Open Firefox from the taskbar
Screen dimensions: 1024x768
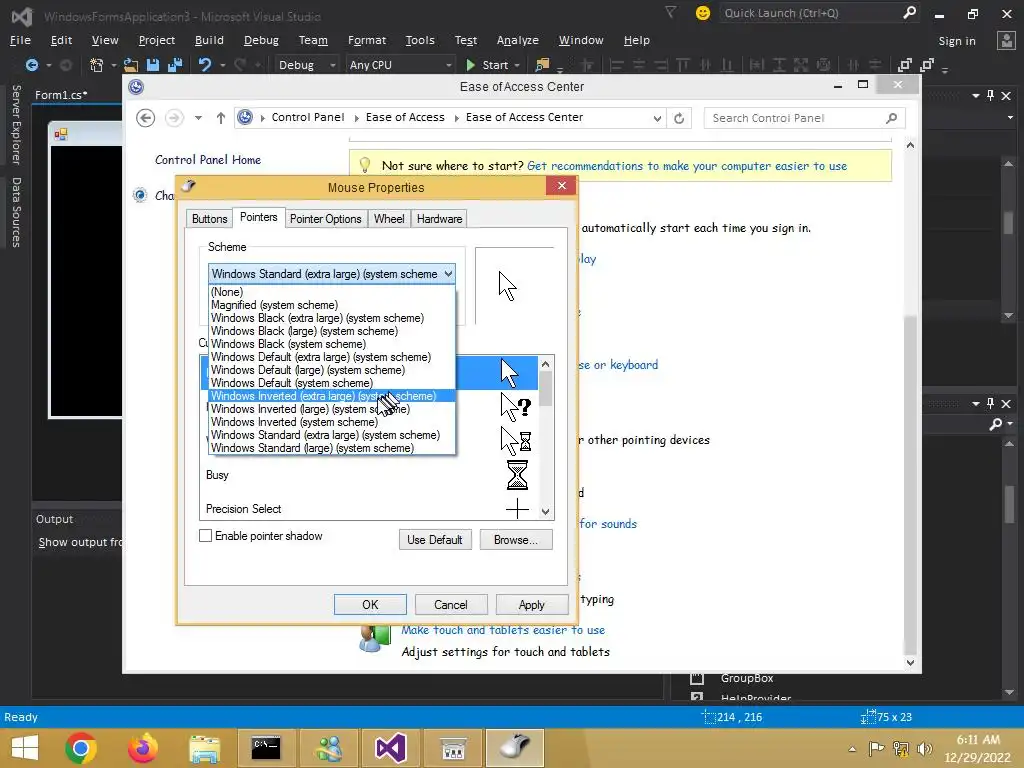[142, 748]
